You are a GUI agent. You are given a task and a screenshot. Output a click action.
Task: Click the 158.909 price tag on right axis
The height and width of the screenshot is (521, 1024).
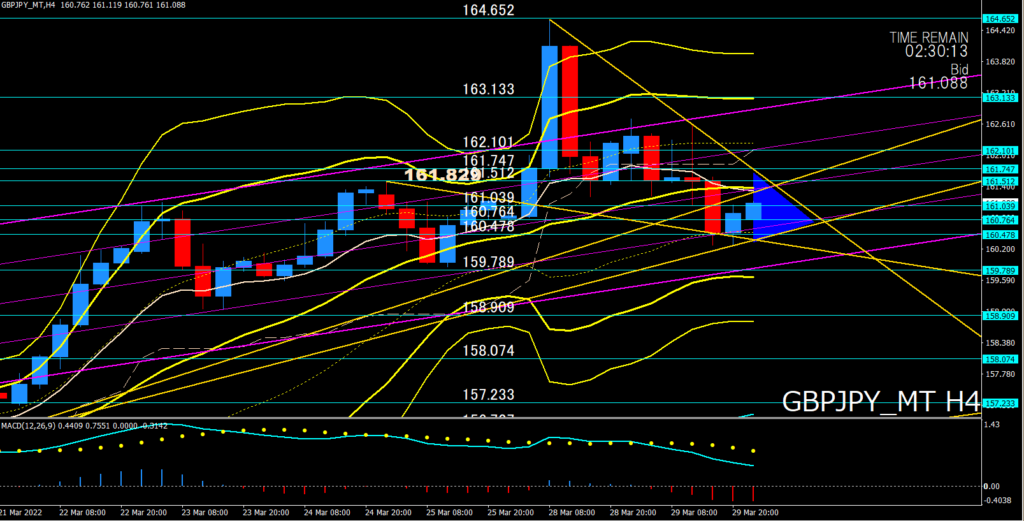999,316
